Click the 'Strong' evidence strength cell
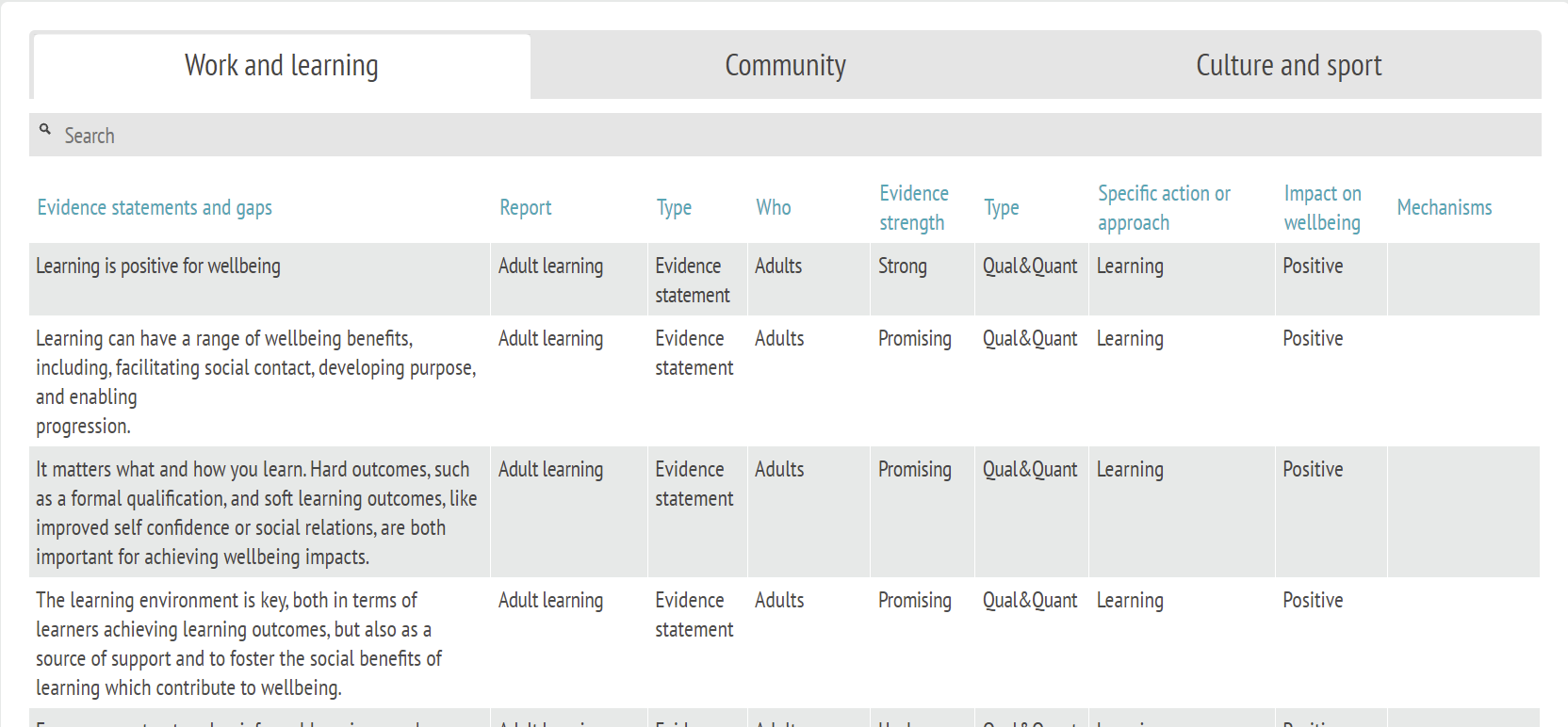 pos(903,267)
